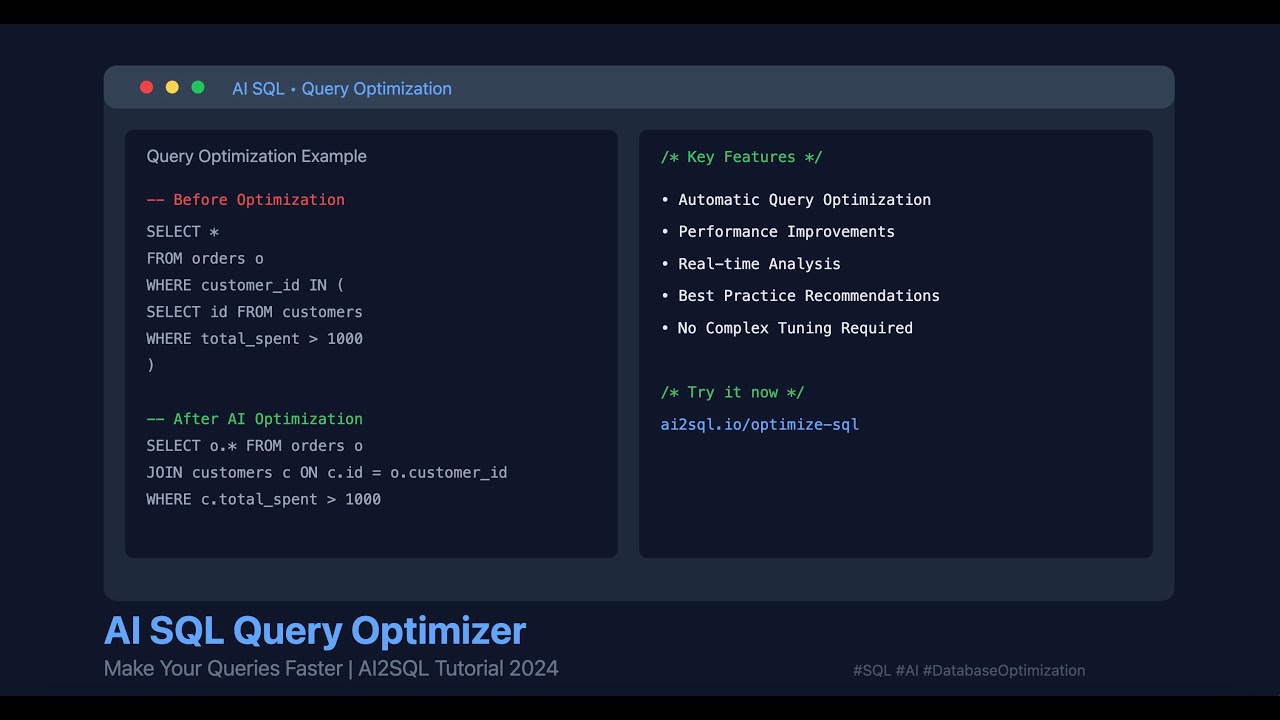Image resolution: width=1280 pixels, height=720 pixels.
Task: Click the 'SELECT *' code line
Action: pos(183,231)
